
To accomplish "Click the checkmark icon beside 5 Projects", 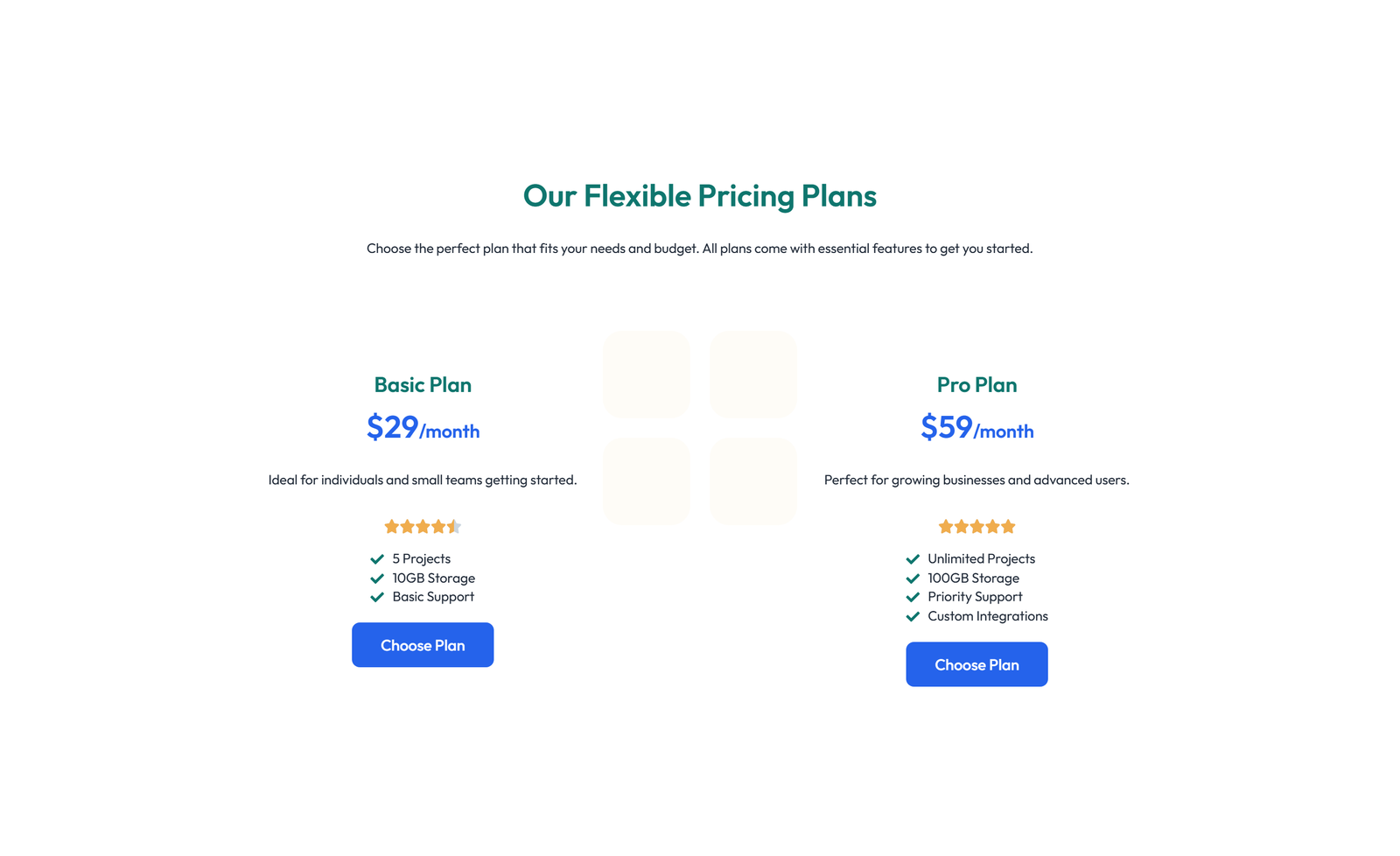I will [377, 558].
